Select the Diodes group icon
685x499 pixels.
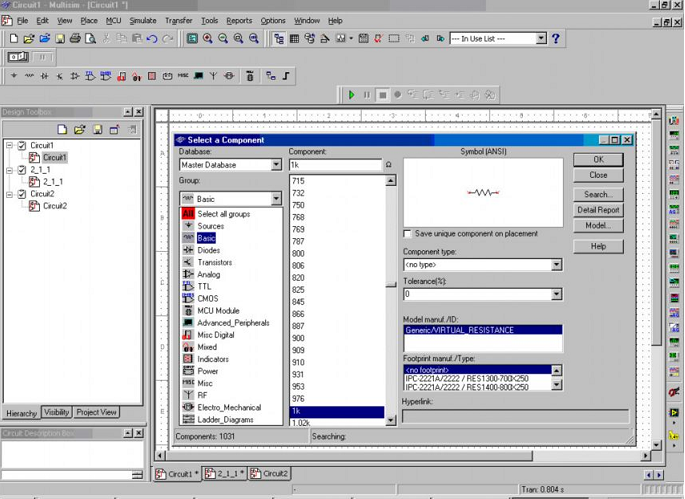click(x=188, y=250)
